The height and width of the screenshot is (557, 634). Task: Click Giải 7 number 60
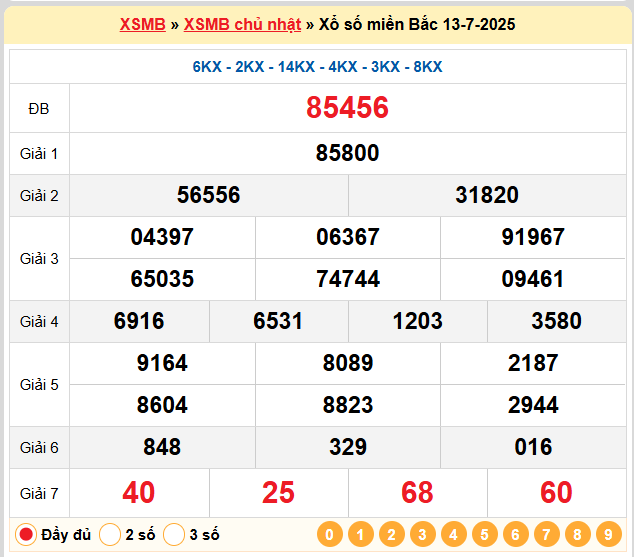(556, 493)
